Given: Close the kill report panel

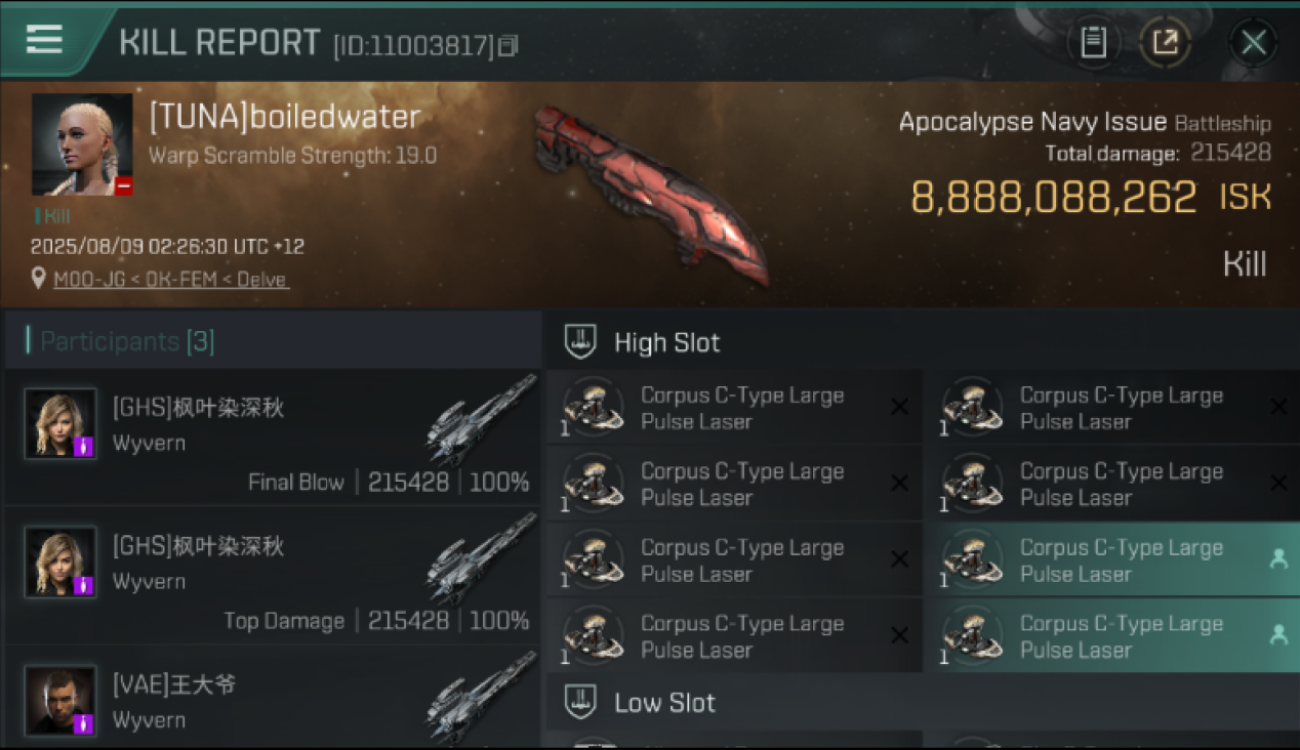Looking at the screenshot, I should click(x=1254, y=42).
